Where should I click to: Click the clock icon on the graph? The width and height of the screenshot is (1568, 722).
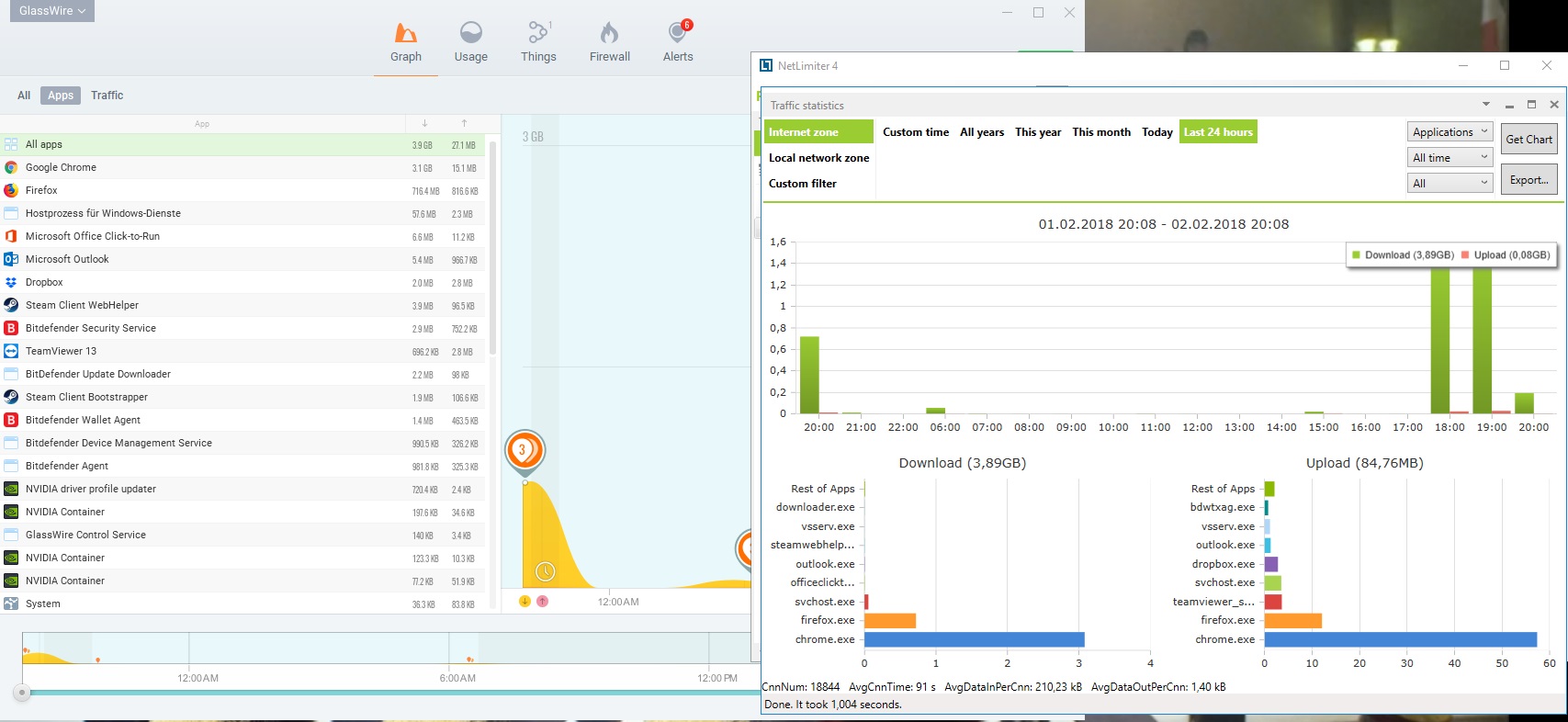545,571
